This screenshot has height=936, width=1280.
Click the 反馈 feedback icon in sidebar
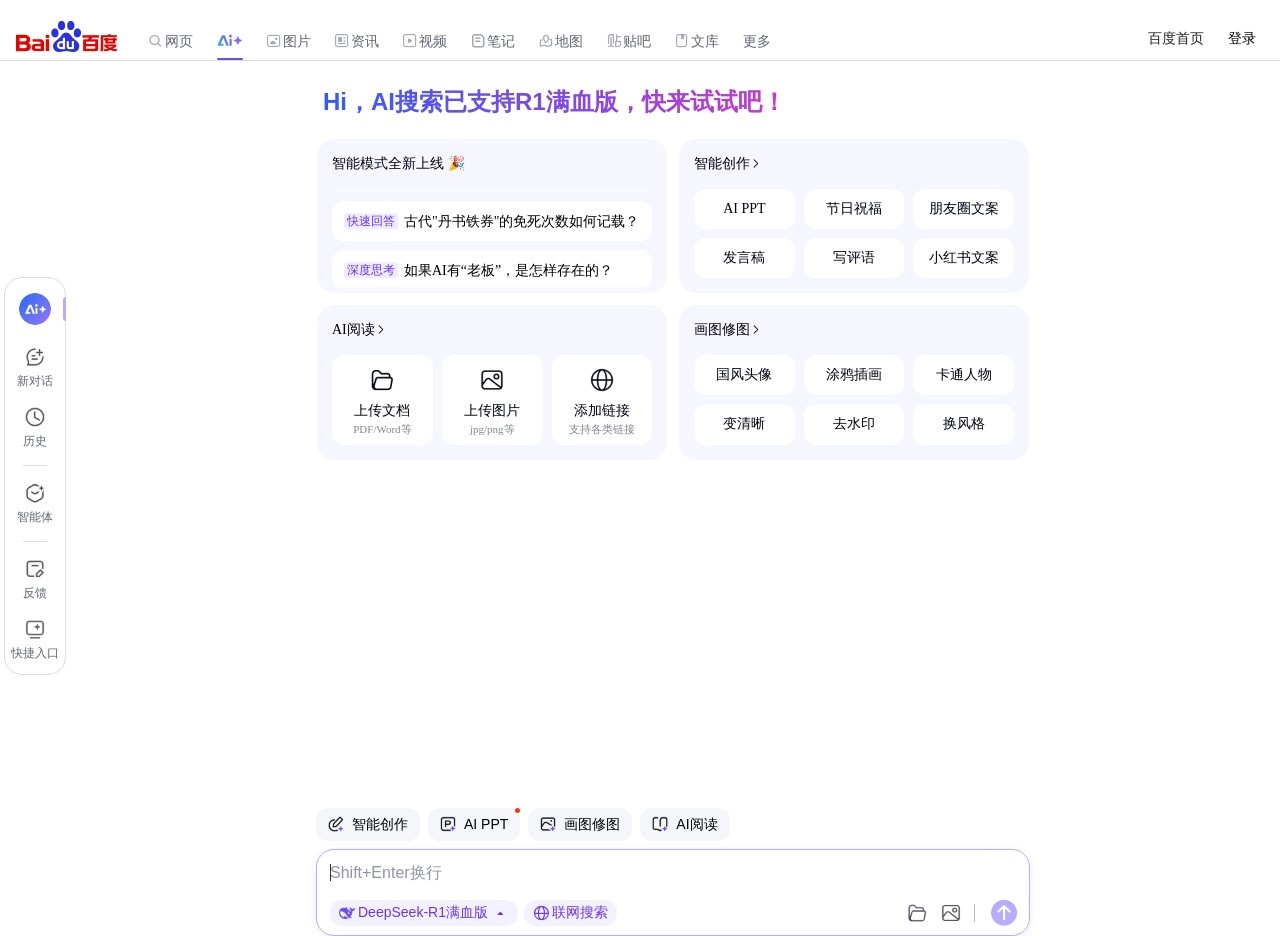35,569
